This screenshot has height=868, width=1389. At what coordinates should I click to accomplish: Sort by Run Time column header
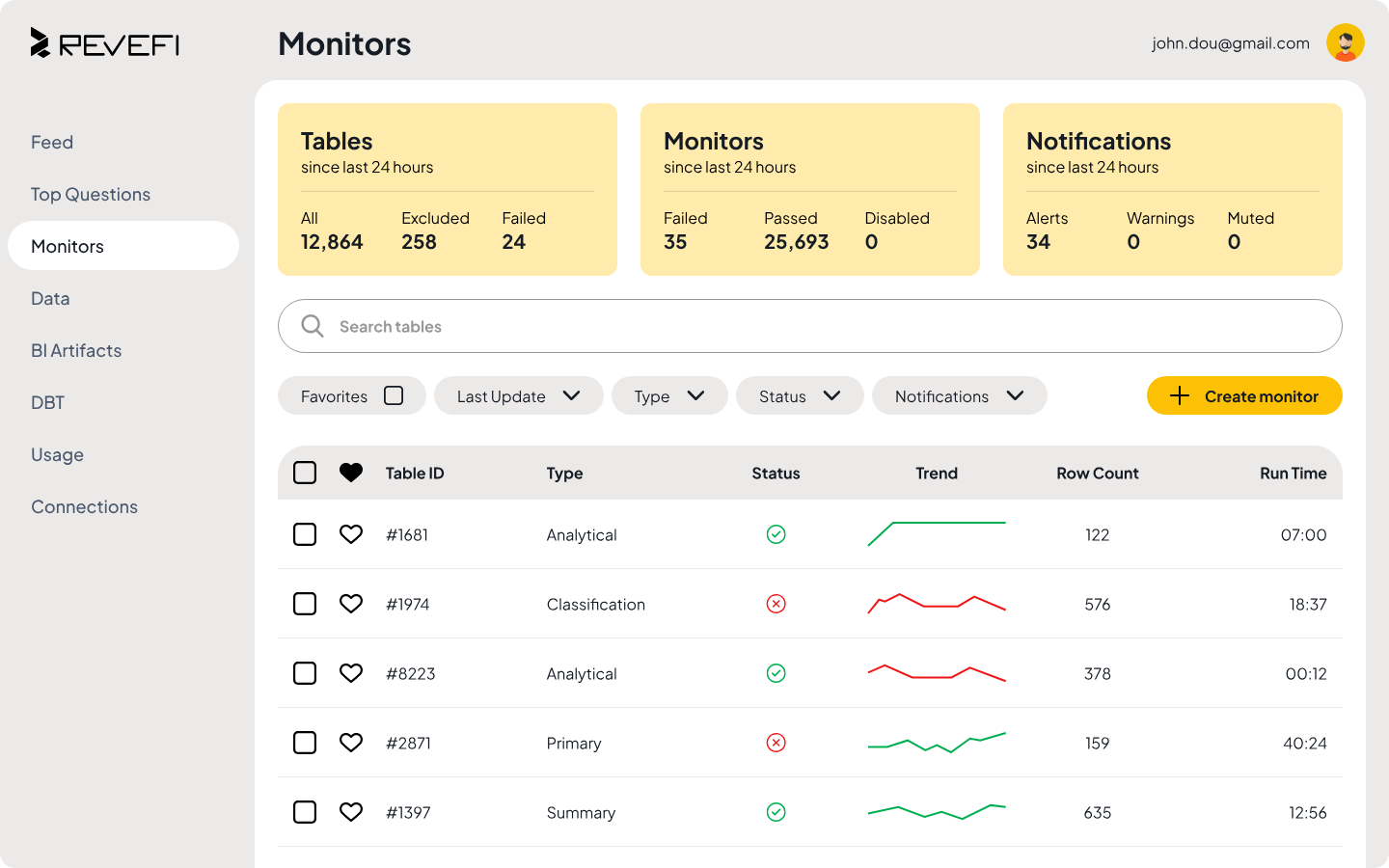point(1294,473)
